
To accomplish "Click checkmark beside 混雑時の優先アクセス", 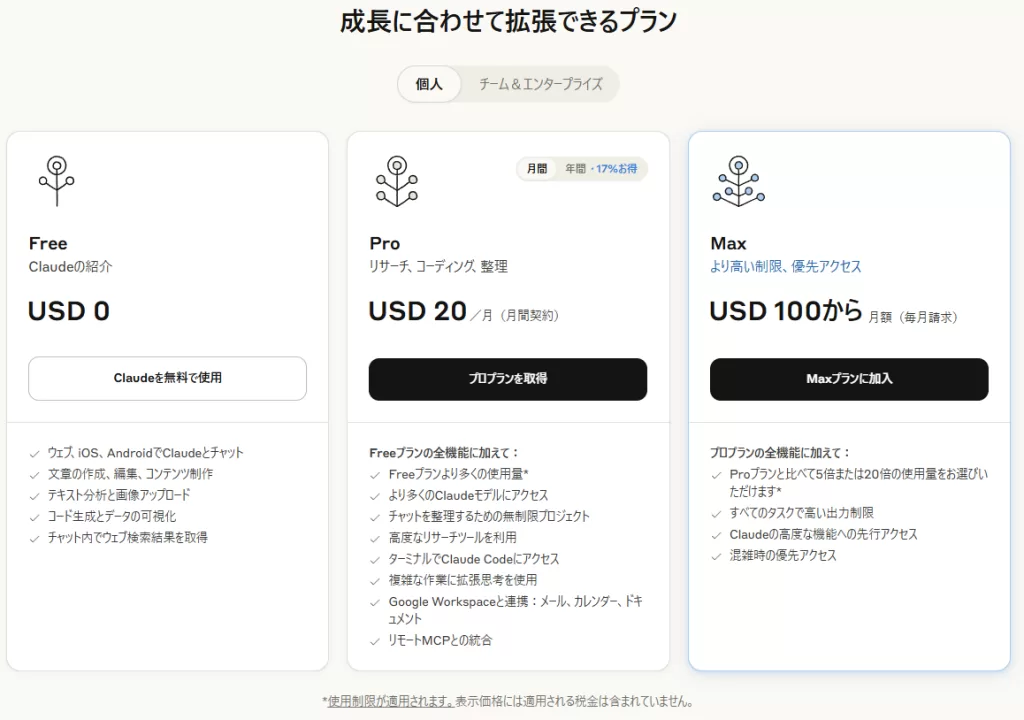I will (x=717, y=556).
